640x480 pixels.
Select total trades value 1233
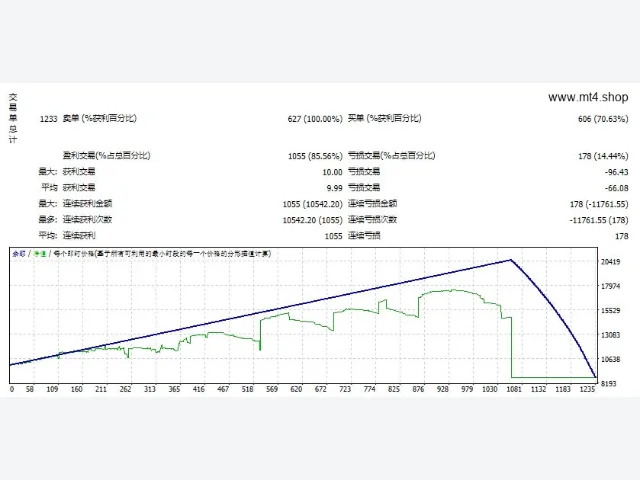[48, 119]
